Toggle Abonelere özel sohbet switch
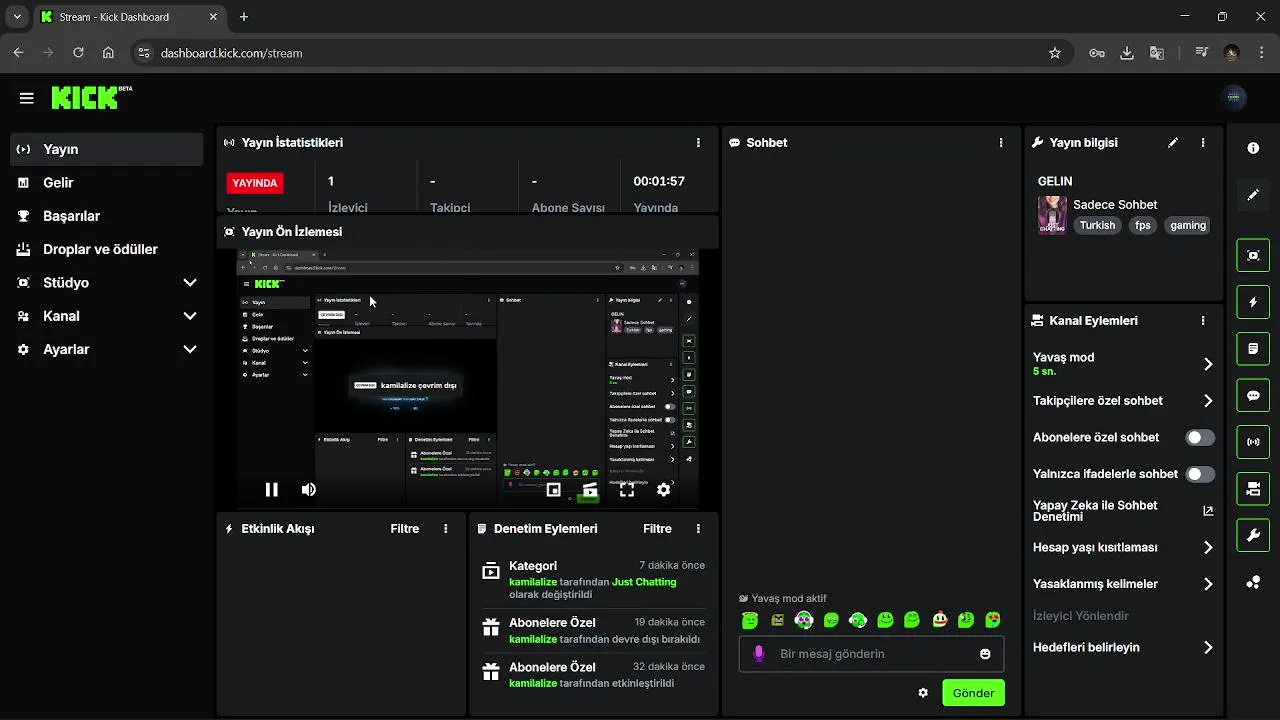 click(1200, 438)
